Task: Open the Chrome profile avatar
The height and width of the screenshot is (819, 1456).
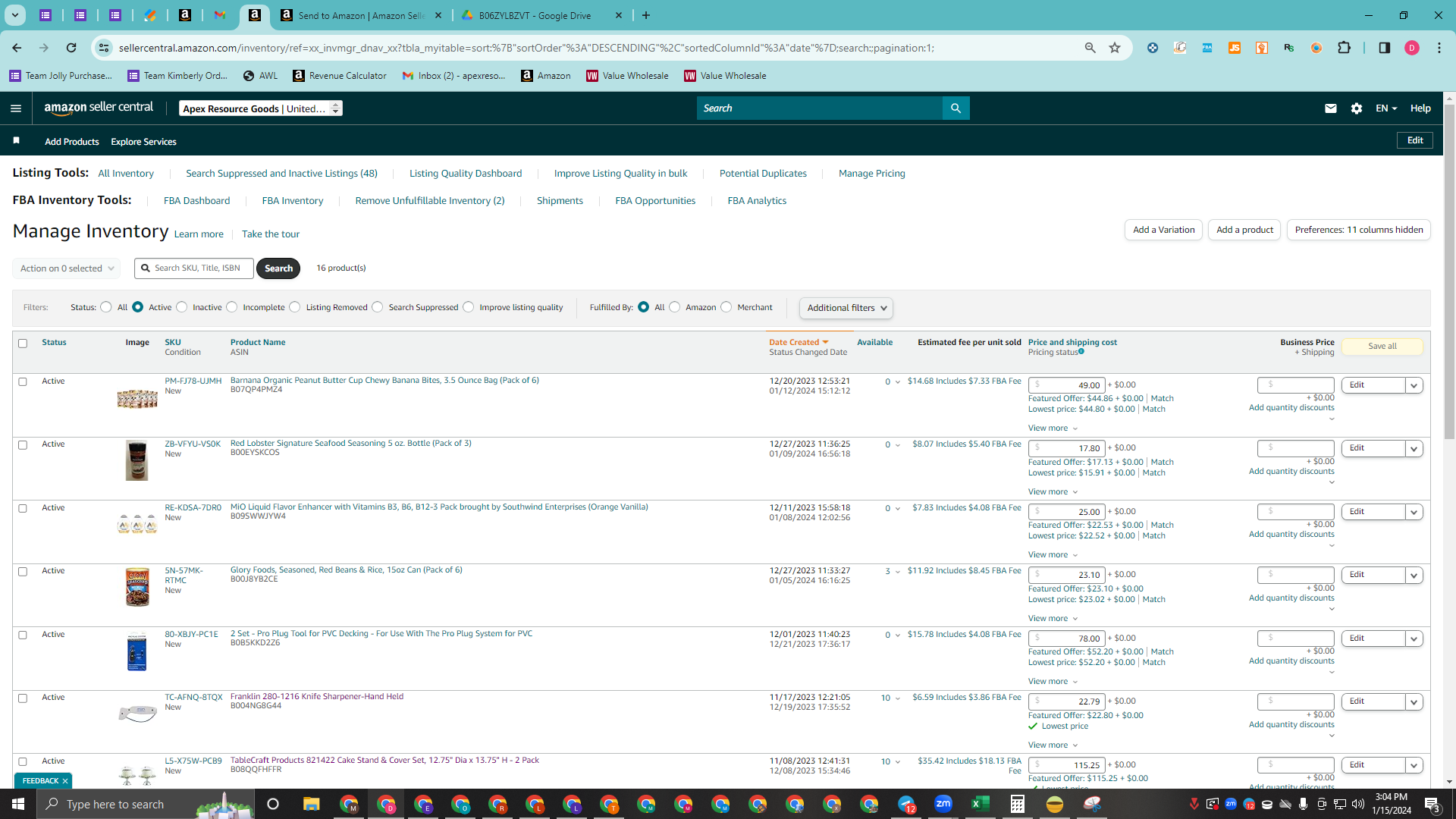Action: [1412, 48]
